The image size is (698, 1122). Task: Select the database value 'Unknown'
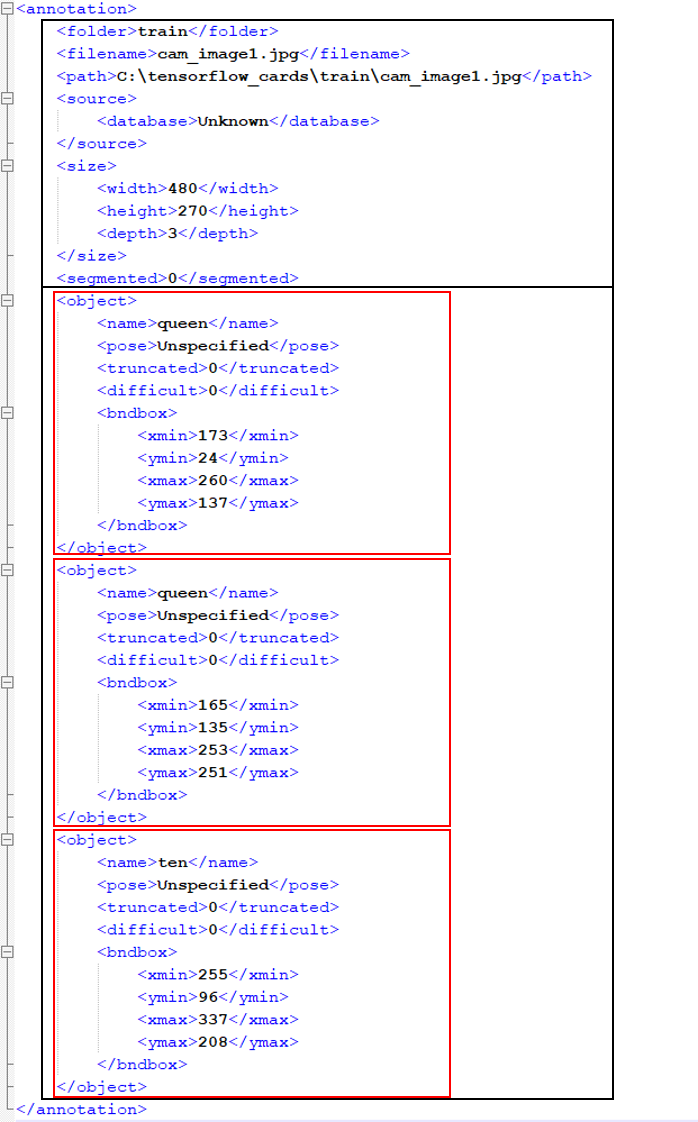click(233, 121)
